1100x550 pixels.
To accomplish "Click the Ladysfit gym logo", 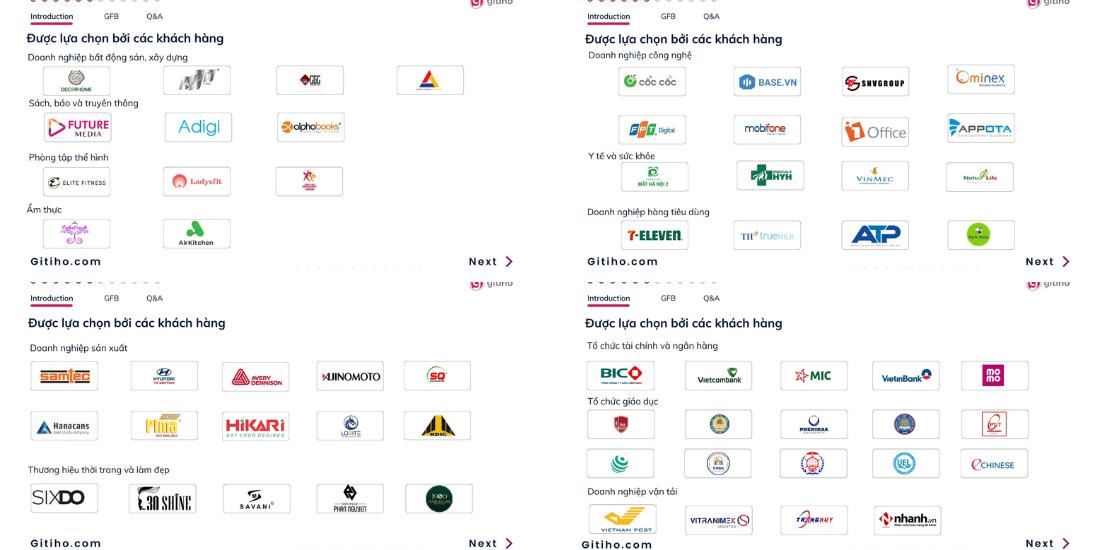I will pos(197,181).
